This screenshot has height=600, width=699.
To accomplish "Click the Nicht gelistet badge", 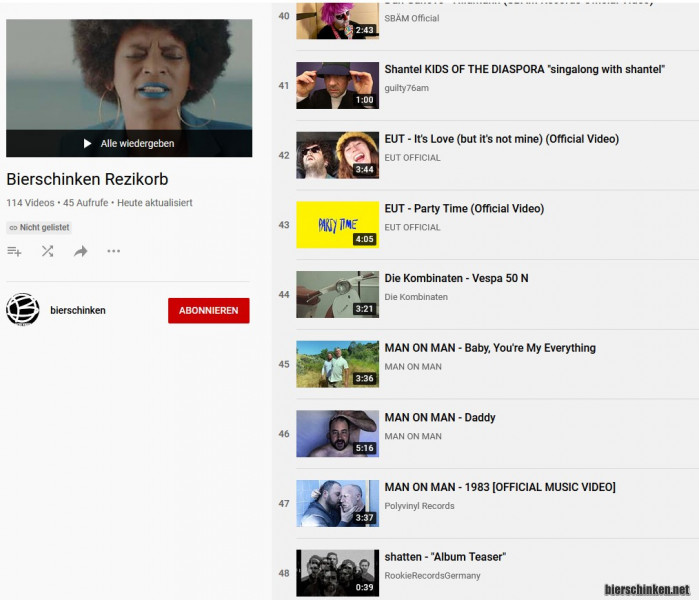I will point(39,227).
